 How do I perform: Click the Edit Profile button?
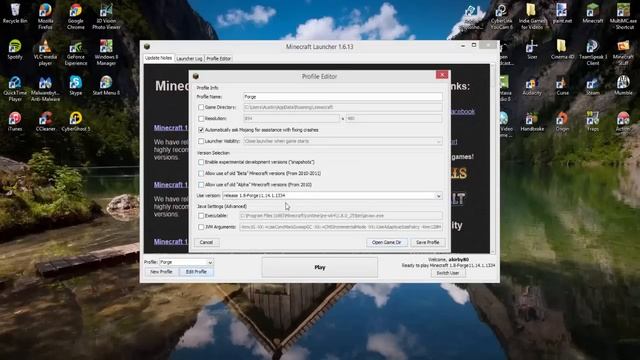click(196, 272)
